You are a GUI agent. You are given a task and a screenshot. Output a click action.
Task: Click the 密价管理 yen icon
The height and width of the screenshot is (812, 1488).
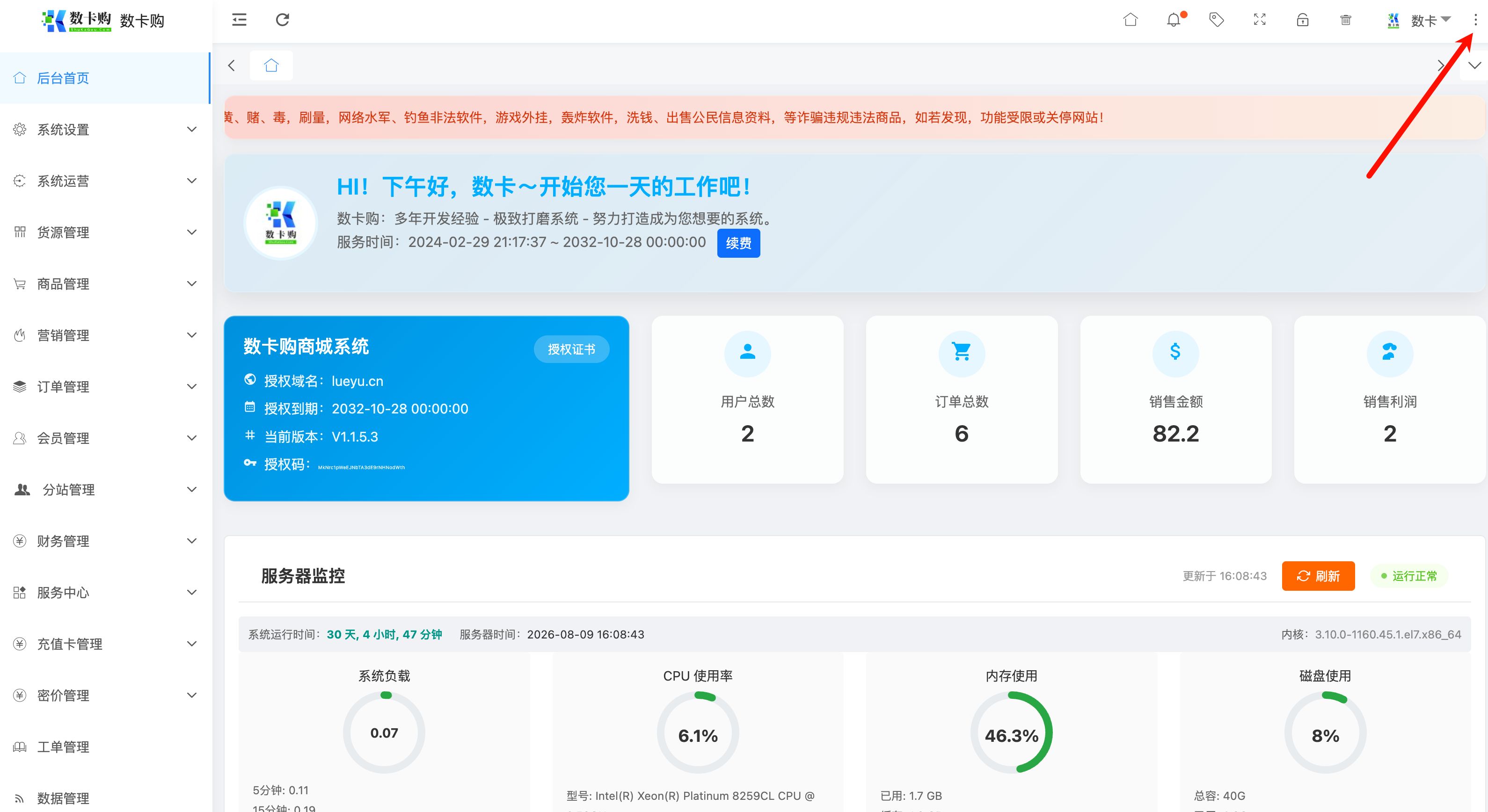point(20,695)
